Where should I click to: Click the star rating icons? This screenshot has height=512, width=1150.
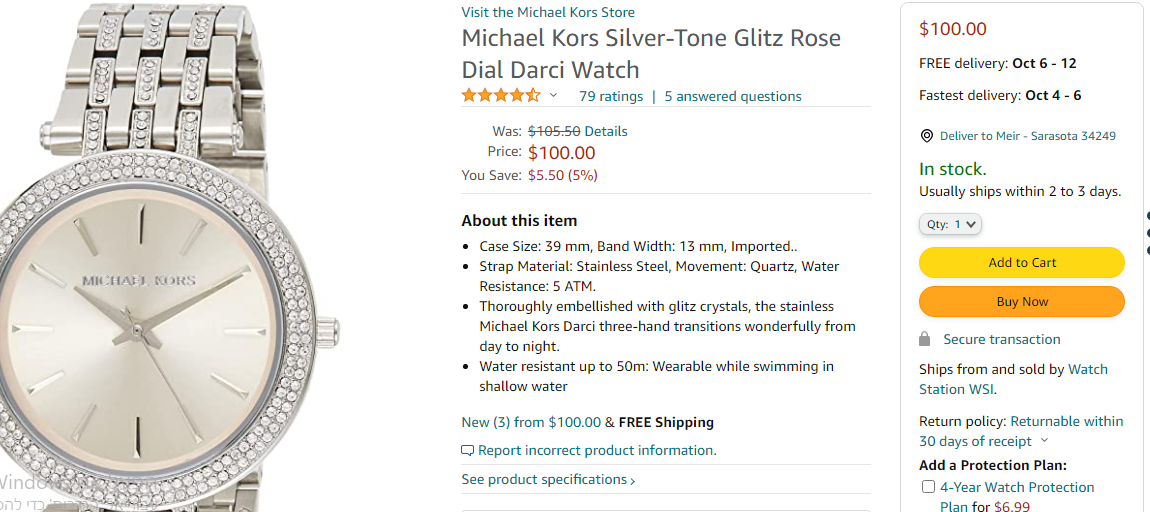[x=501, y=96]
